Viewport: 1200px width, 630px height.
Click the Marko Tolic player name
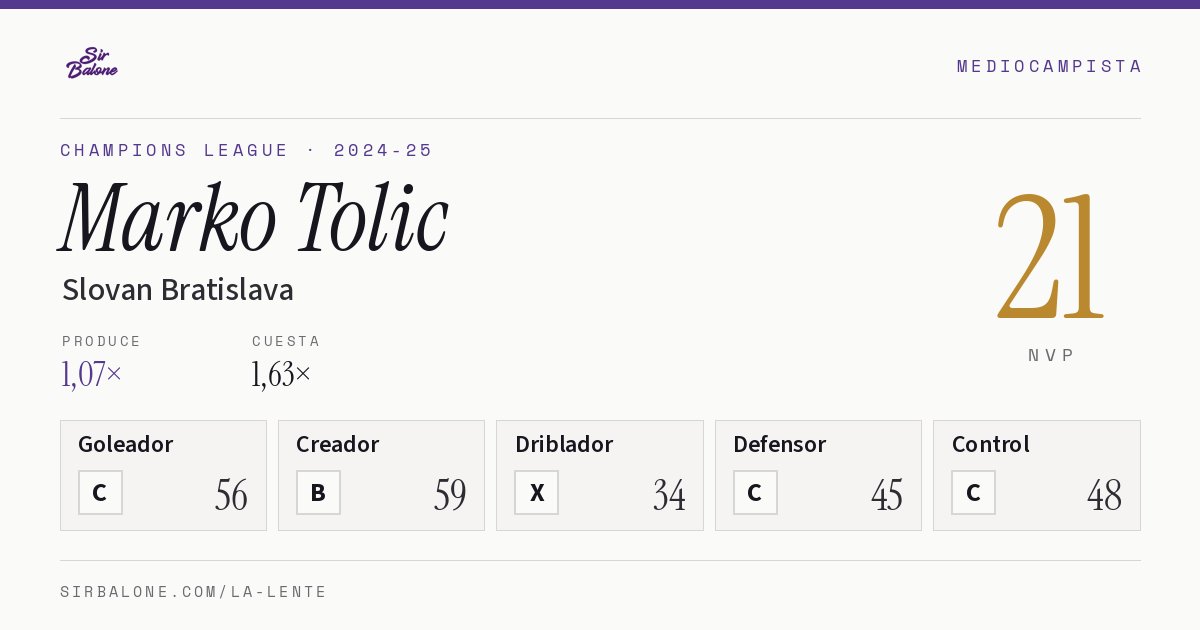pos(254,217)
